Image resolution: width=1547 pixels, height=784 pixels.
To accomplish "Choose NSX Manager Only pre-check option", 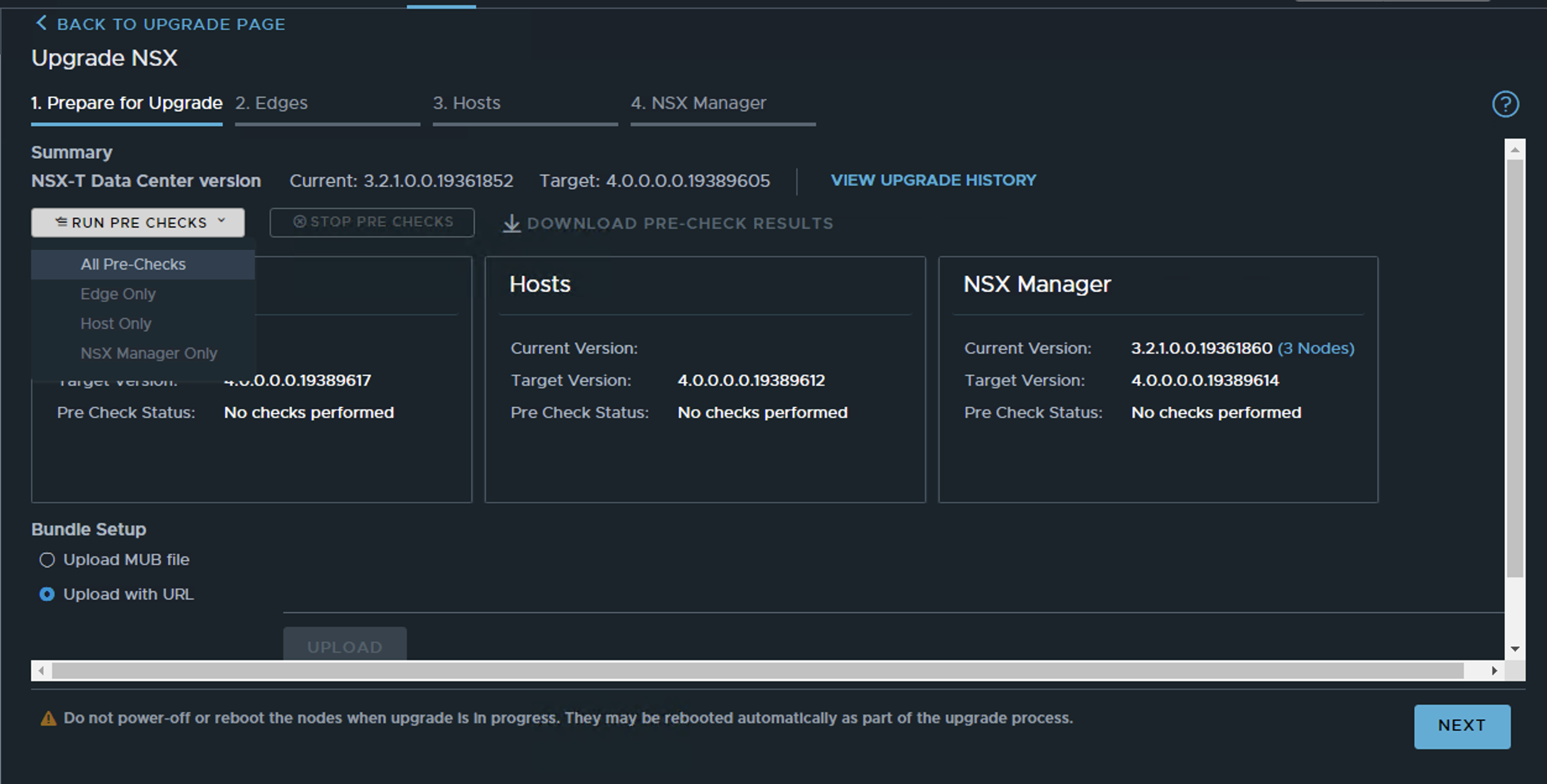I will tap(148, 354).
